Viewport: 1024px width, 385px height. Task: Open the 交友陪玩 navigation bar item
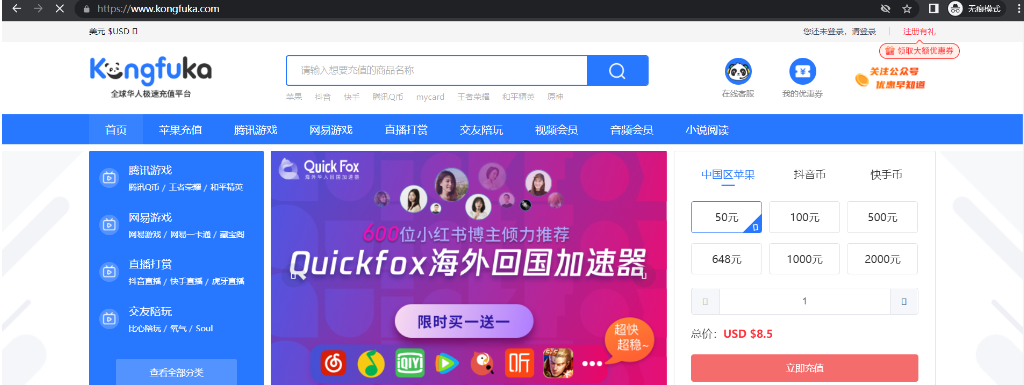click(481, 130)
